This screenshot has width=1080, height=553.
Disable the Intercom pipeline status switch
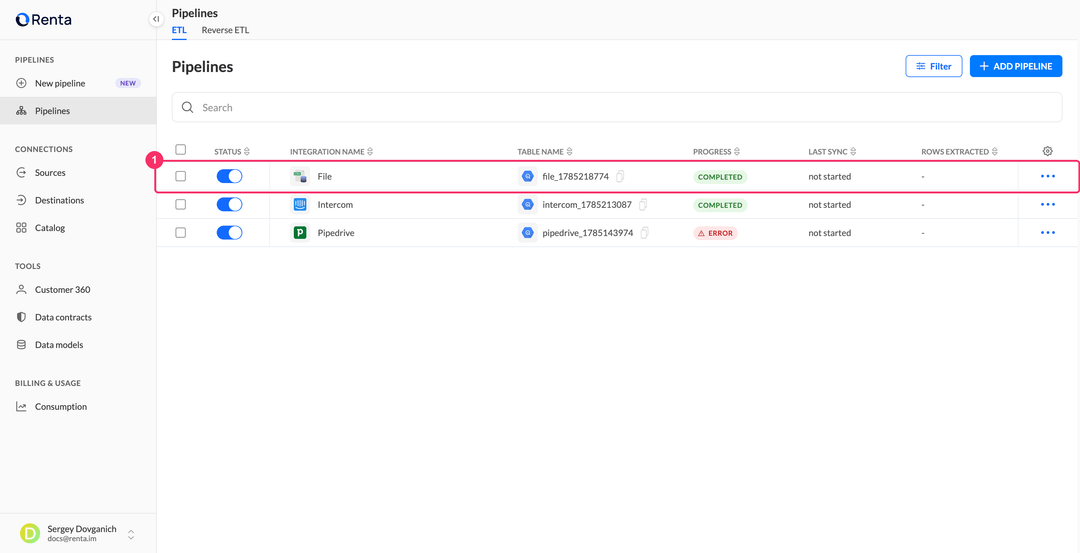point(229,205)
